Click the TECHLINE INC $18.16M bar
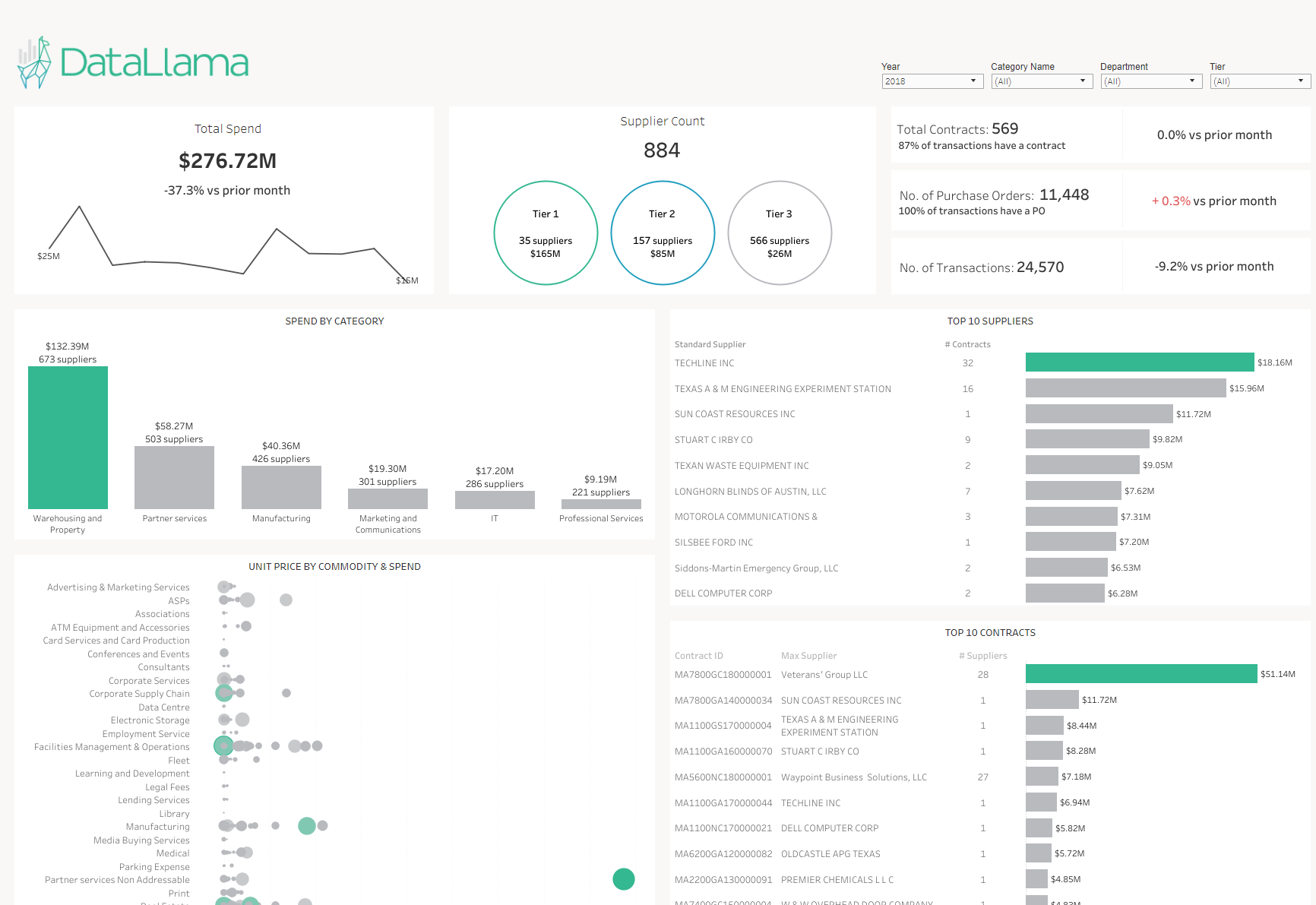Viewport: 1316px width, 905px height. [x=1140, y=362]
